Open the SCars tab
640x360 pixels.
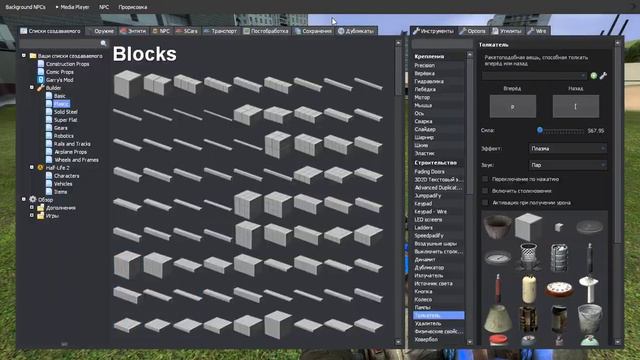click(187, 31)
